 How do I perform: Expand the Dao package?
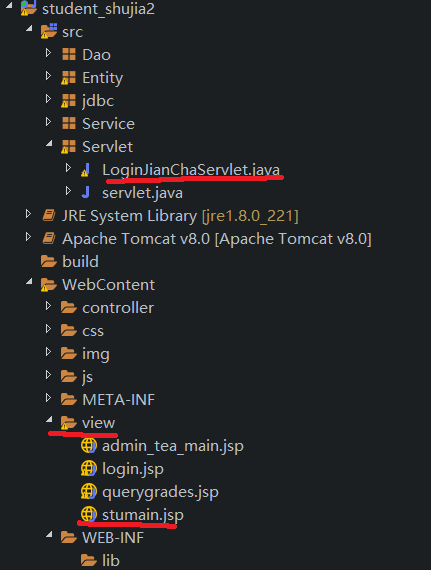click(x=48, y=53)
